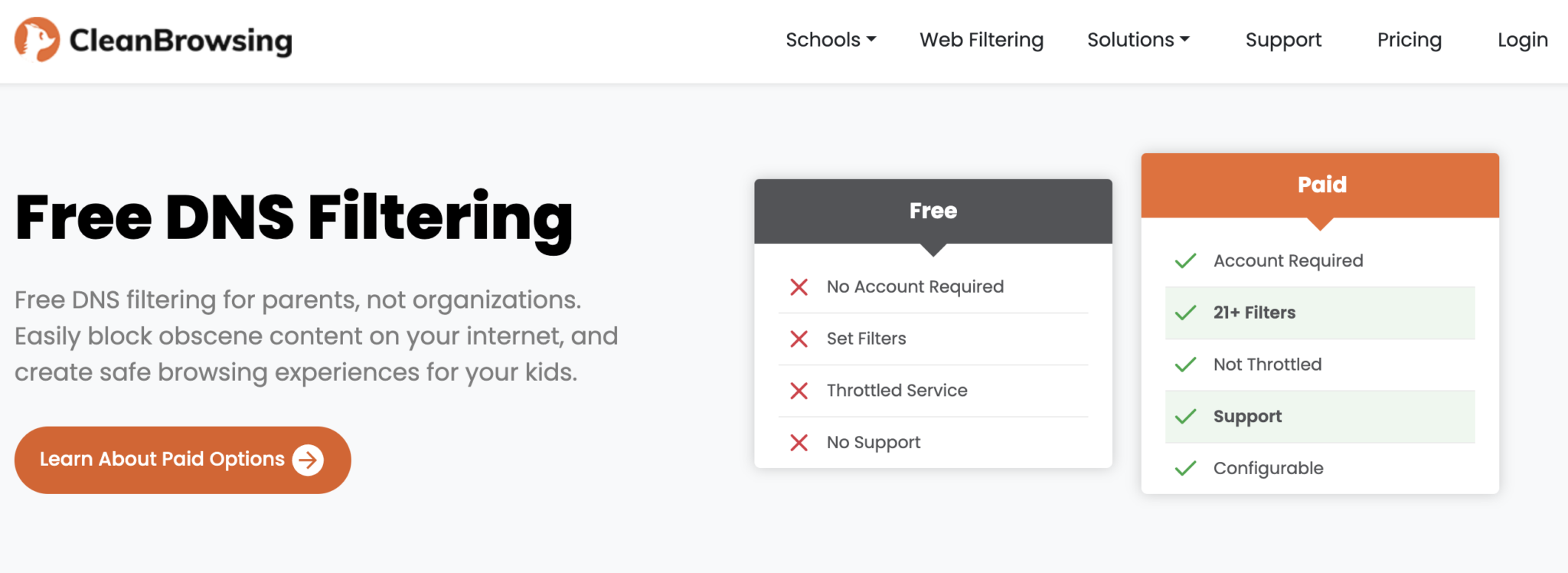Select the gray Free plan header
Image resolution: width=1568 pixels, height=573 pixels.
point(933,211)
